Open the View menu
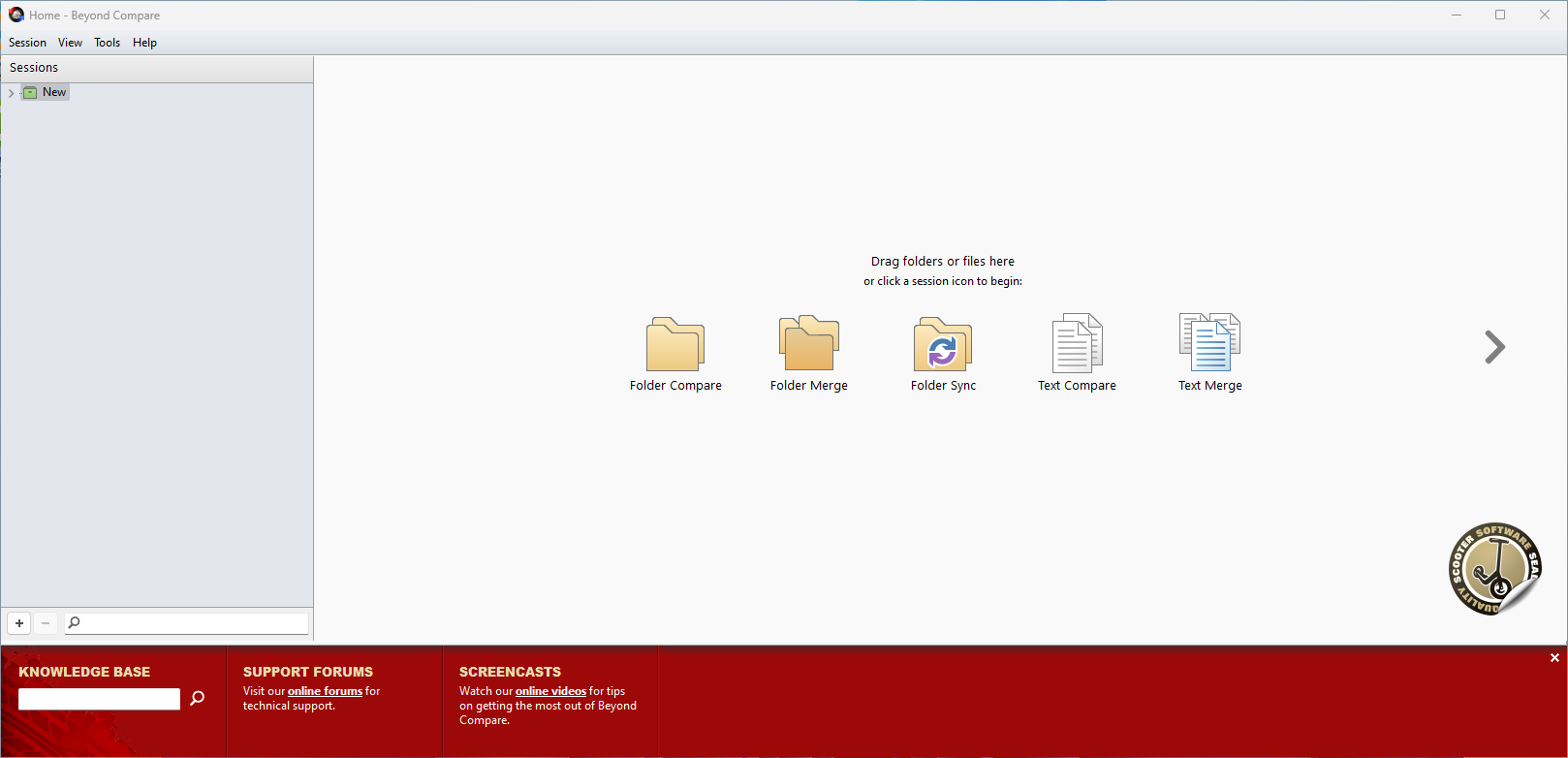1568x758 pixels. coord(70,43)
